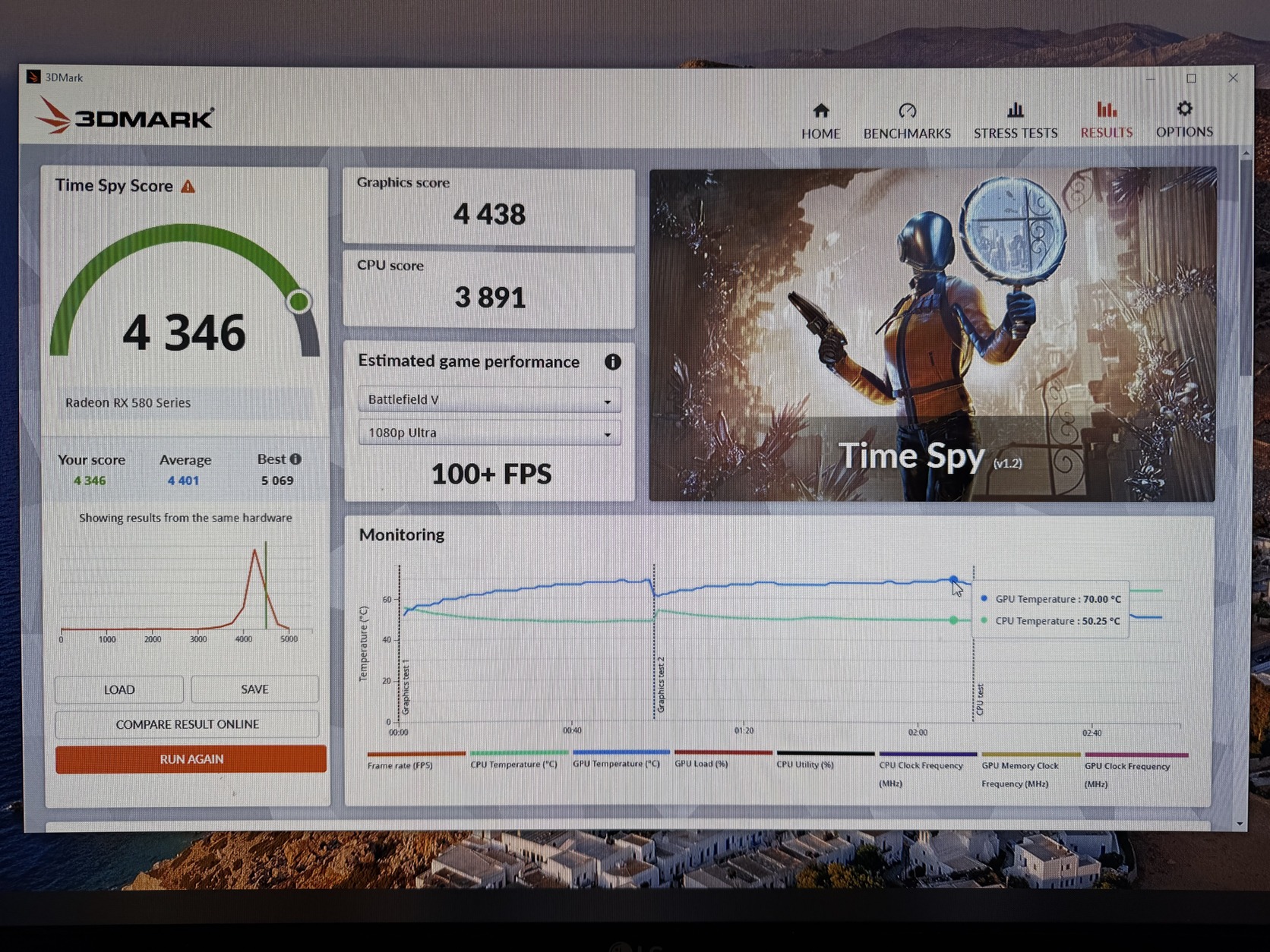
Task: Open the Options gear icon
Action: pos(1184,109)
